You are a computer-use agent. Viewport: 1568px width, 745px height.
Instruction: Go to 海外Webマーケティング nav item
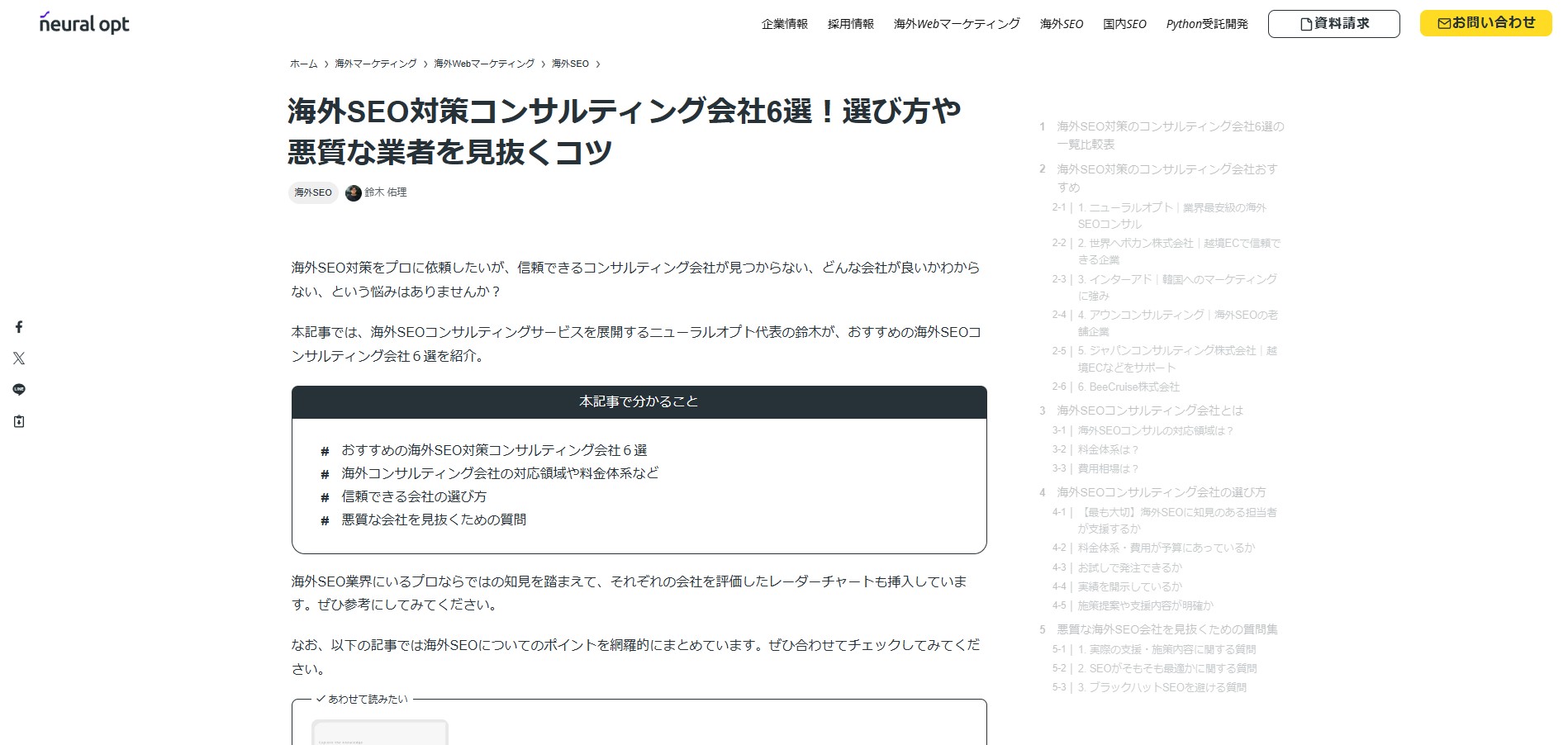click(x=956, y=24)
